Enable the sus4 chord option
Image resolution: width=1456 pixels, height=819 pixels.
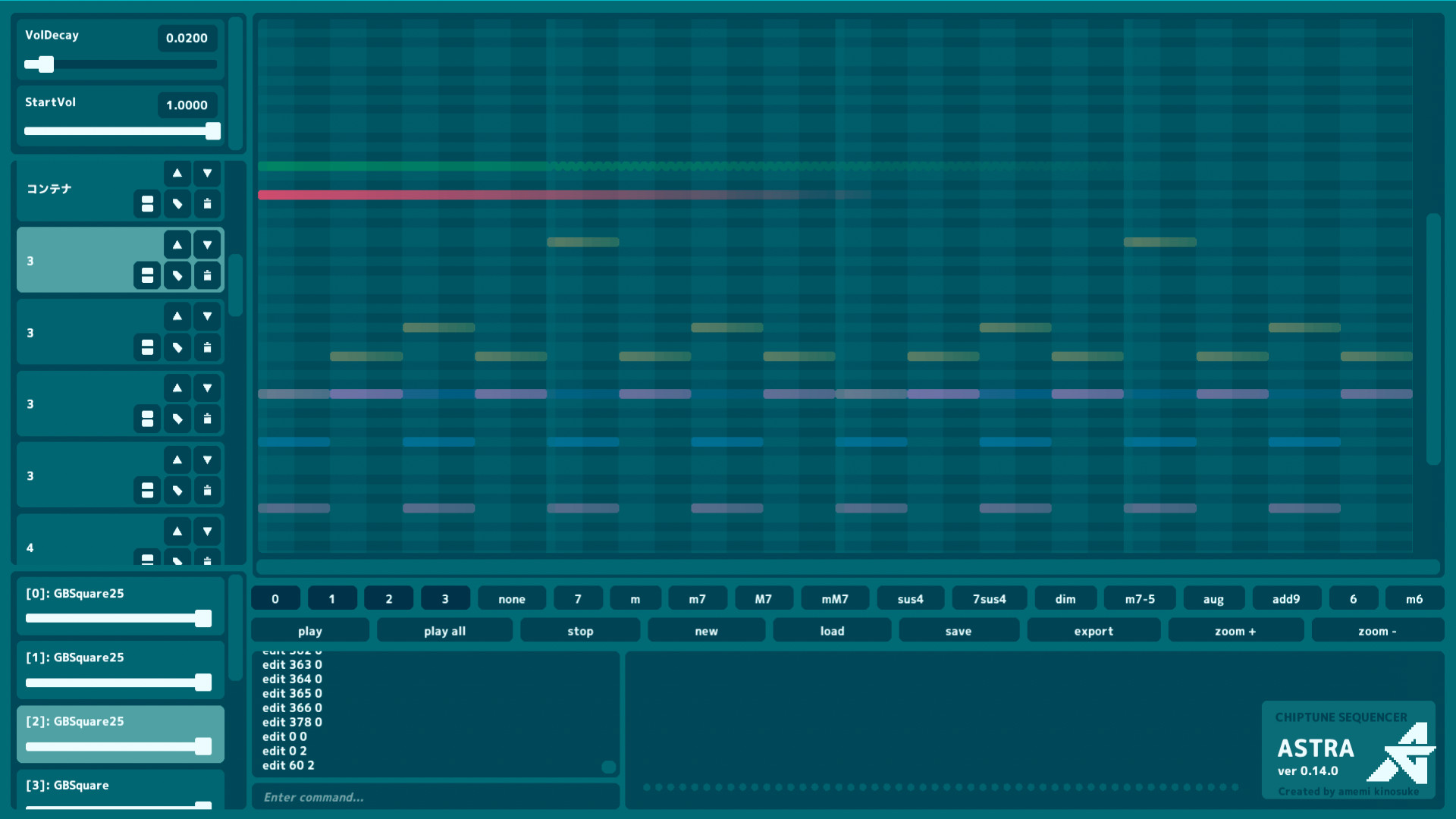910,598
